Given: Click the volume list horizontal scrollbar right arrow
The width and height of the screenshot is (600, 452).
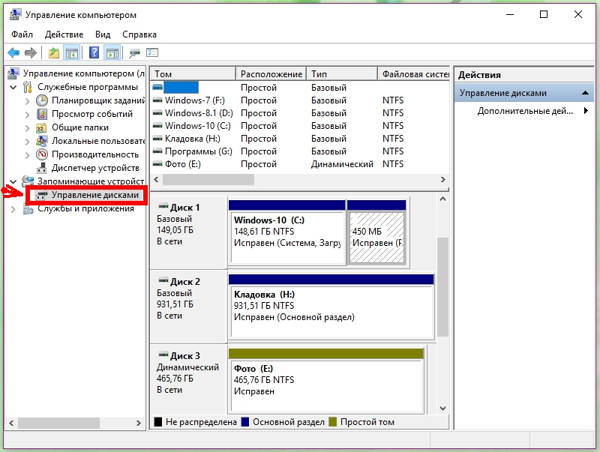Looking at the screenshot, I should (x=443, y=179).
